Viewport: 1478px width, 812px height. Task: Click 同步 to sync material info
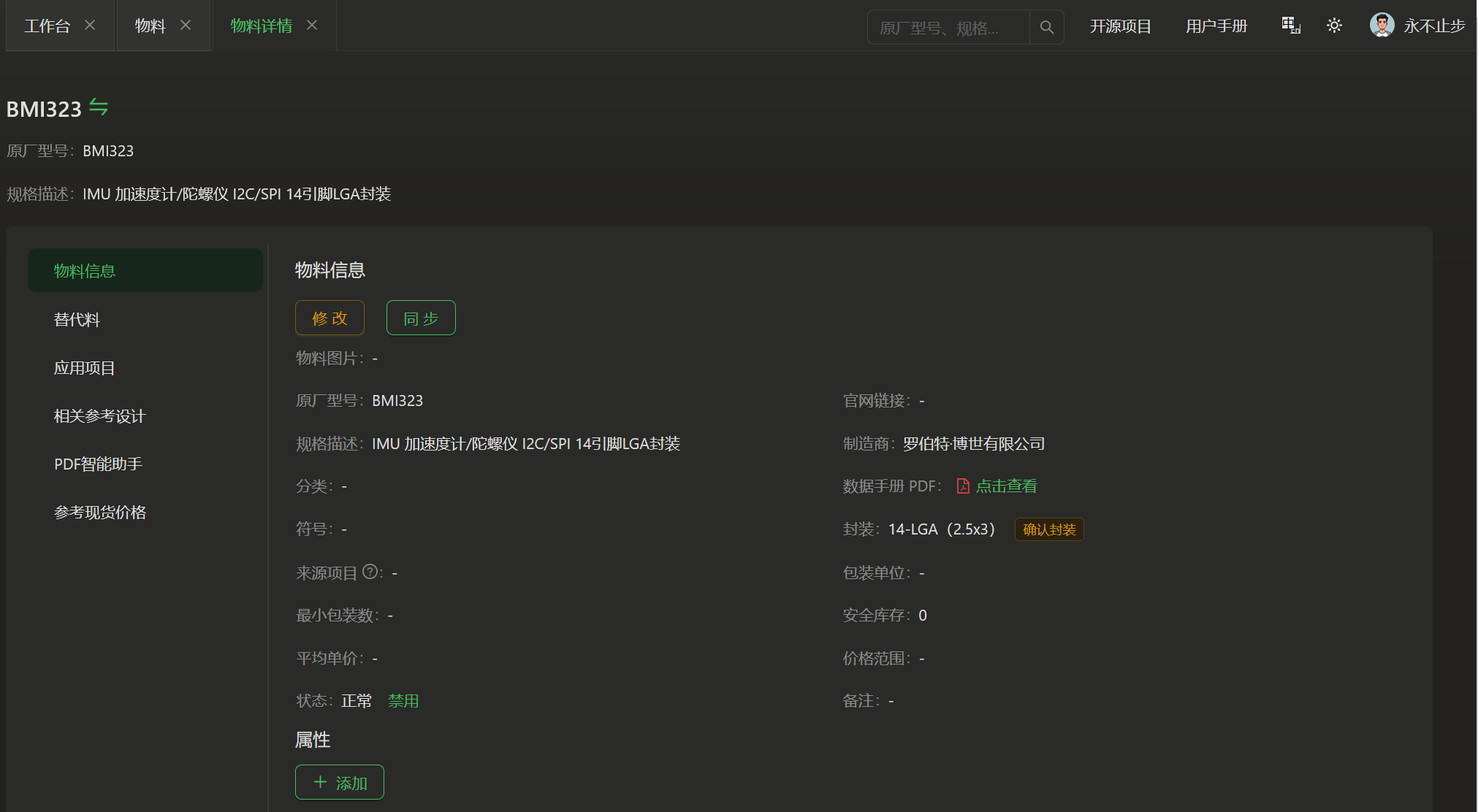(420, 318)
